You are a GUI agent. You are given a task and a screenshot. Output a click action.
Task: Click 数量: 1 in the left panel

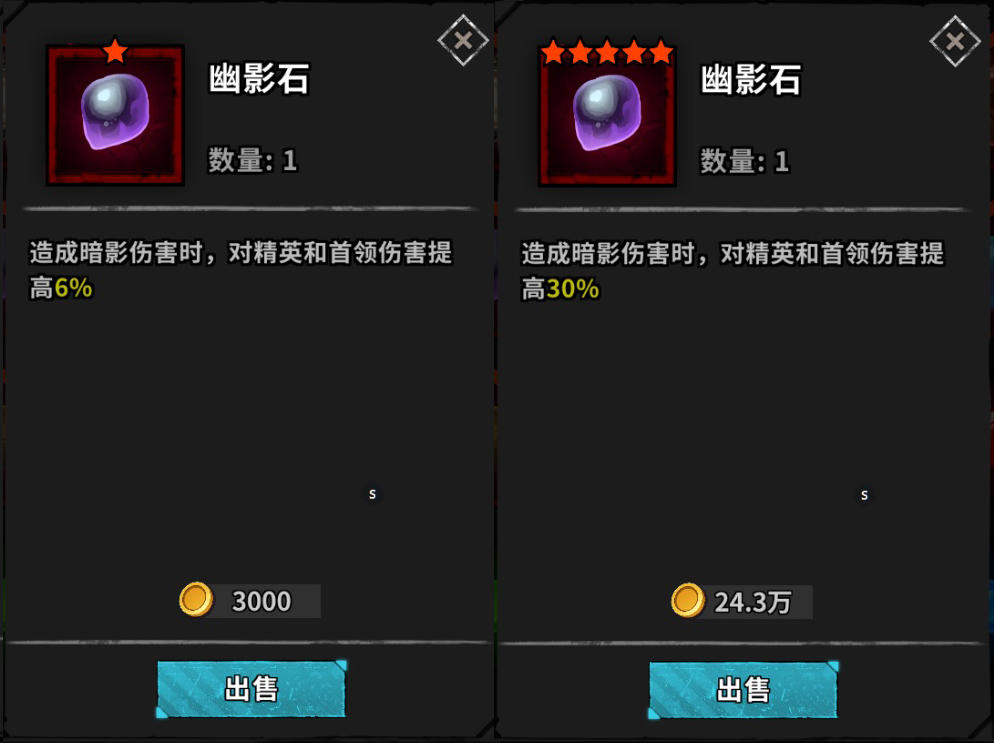[253, 160]
